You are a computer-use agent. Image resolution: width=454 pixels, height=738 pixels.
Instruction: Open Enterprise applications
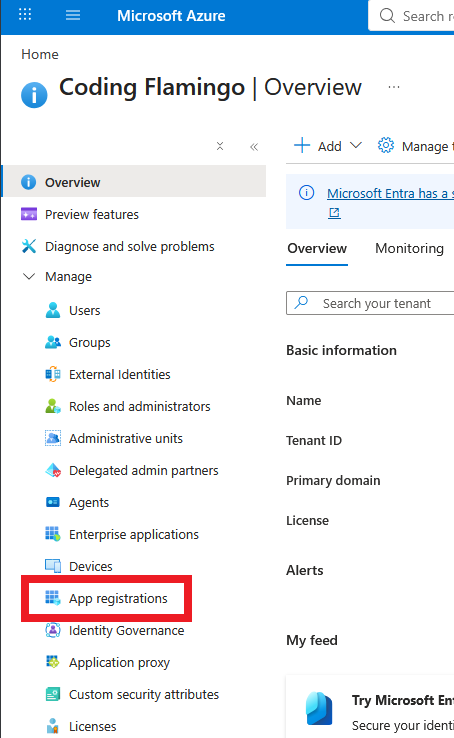(134, 535)
